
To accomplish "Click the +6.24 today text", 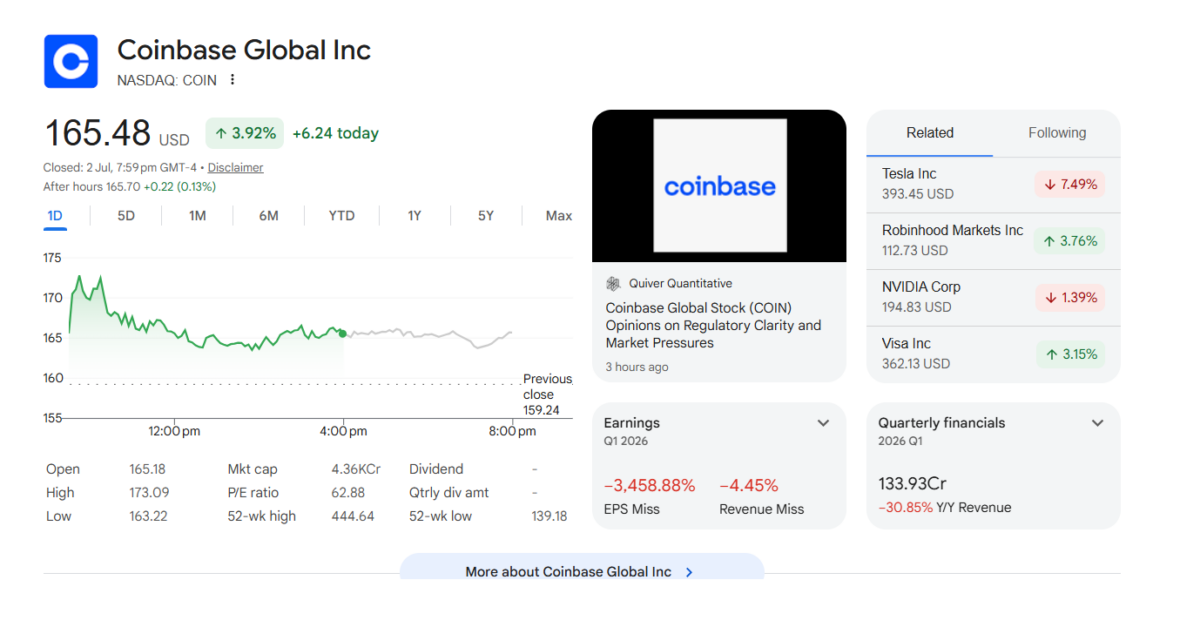I will (x=335, y=133).
